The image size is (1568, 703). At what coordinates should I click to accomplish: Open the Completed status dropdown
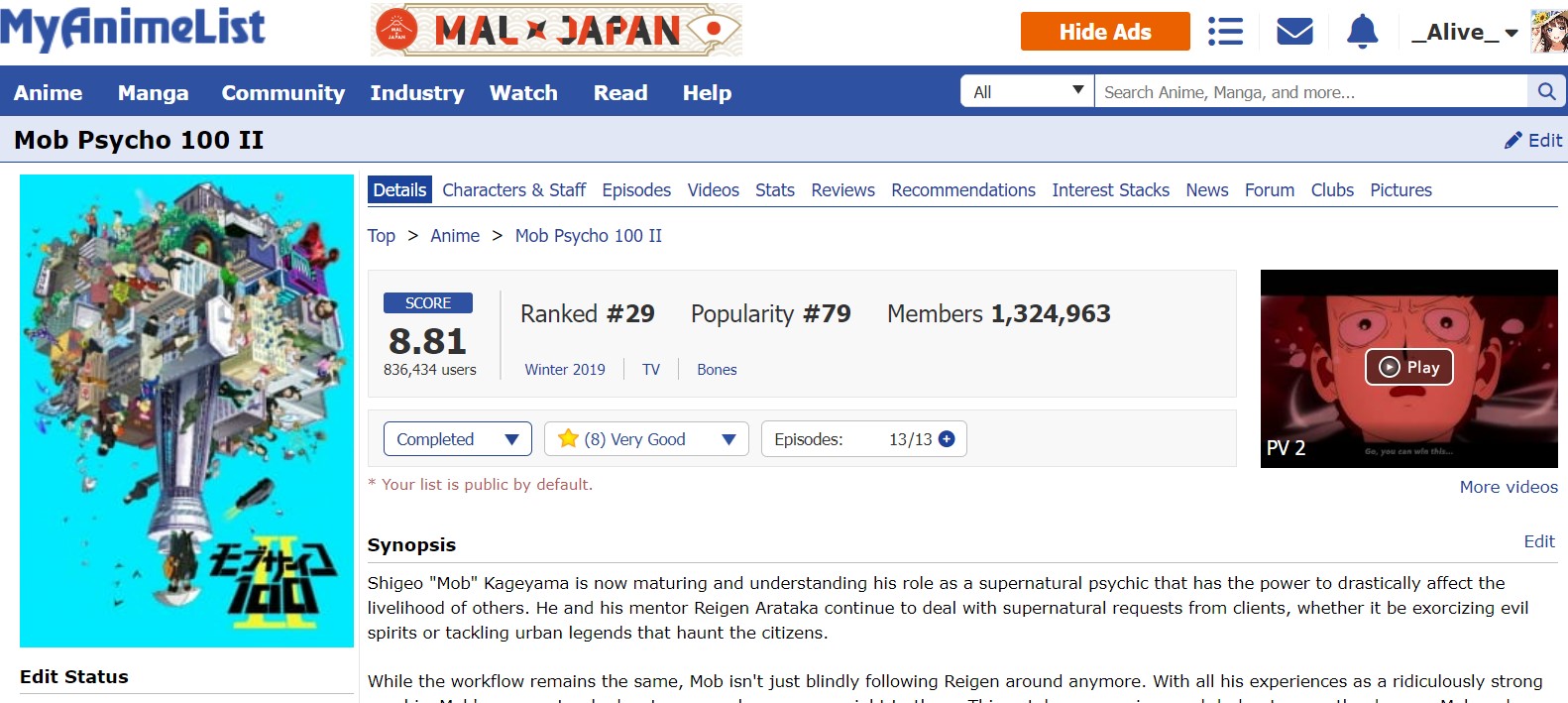pos(458,439)
